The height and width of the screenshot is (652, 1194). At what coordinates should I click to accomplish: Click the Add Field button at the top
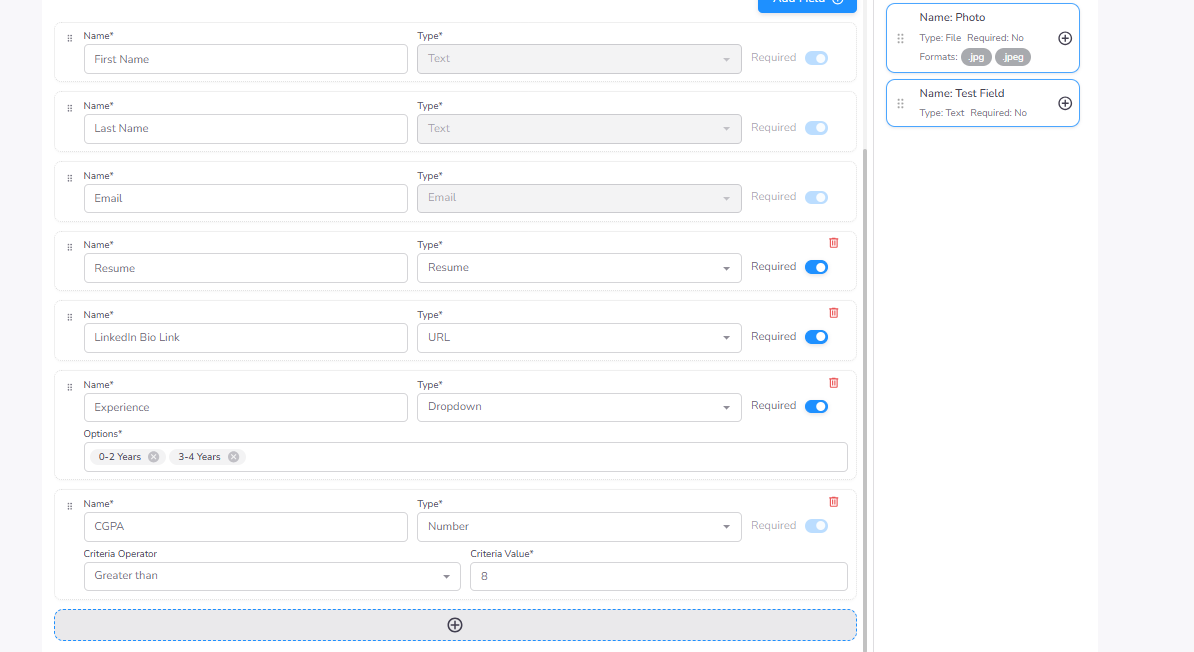click(806, 2)
